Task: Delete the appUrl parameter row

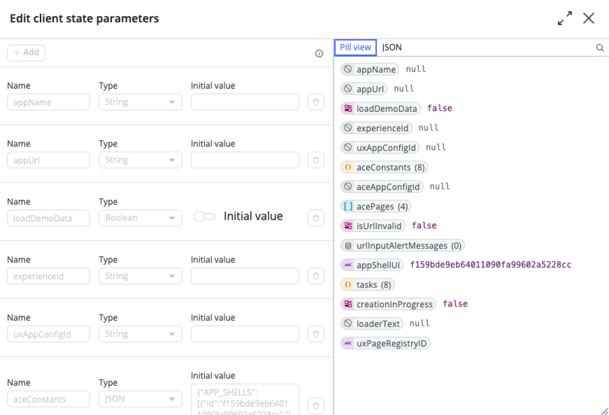Action: (x=316, y=160)
